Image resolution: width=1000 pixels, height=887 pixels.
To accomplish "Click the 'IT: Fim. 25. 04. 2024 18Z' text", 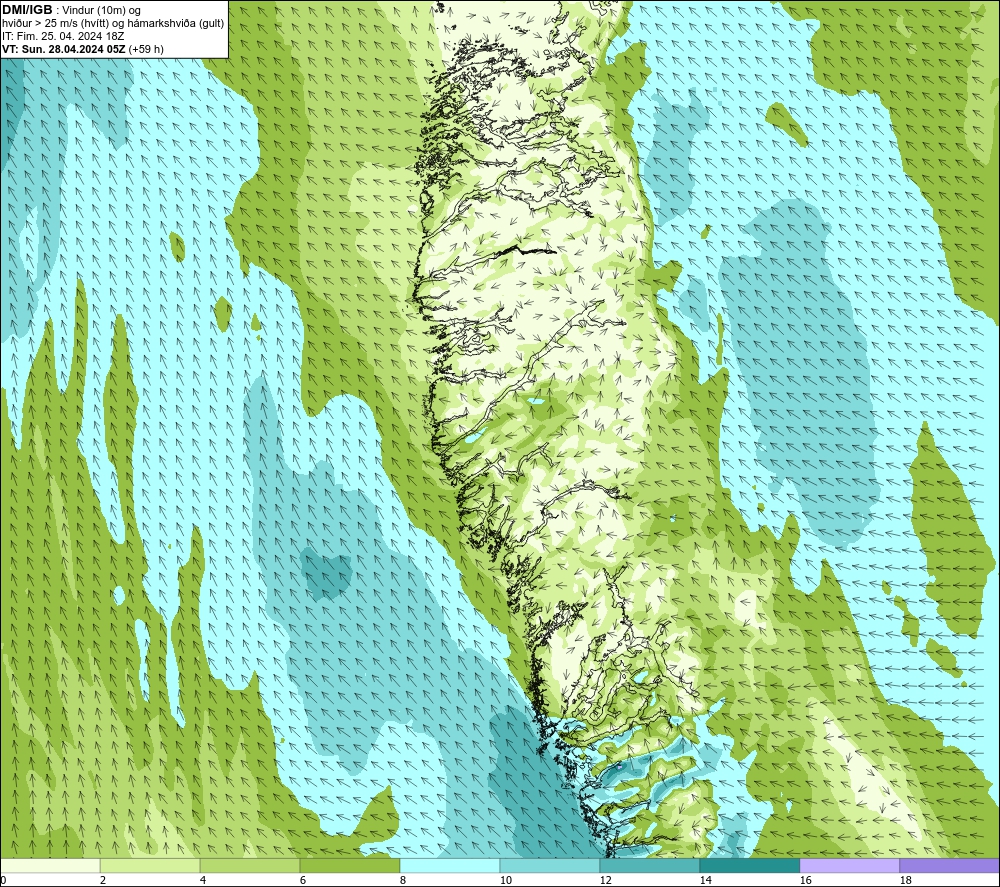I will tap(63, 36).
